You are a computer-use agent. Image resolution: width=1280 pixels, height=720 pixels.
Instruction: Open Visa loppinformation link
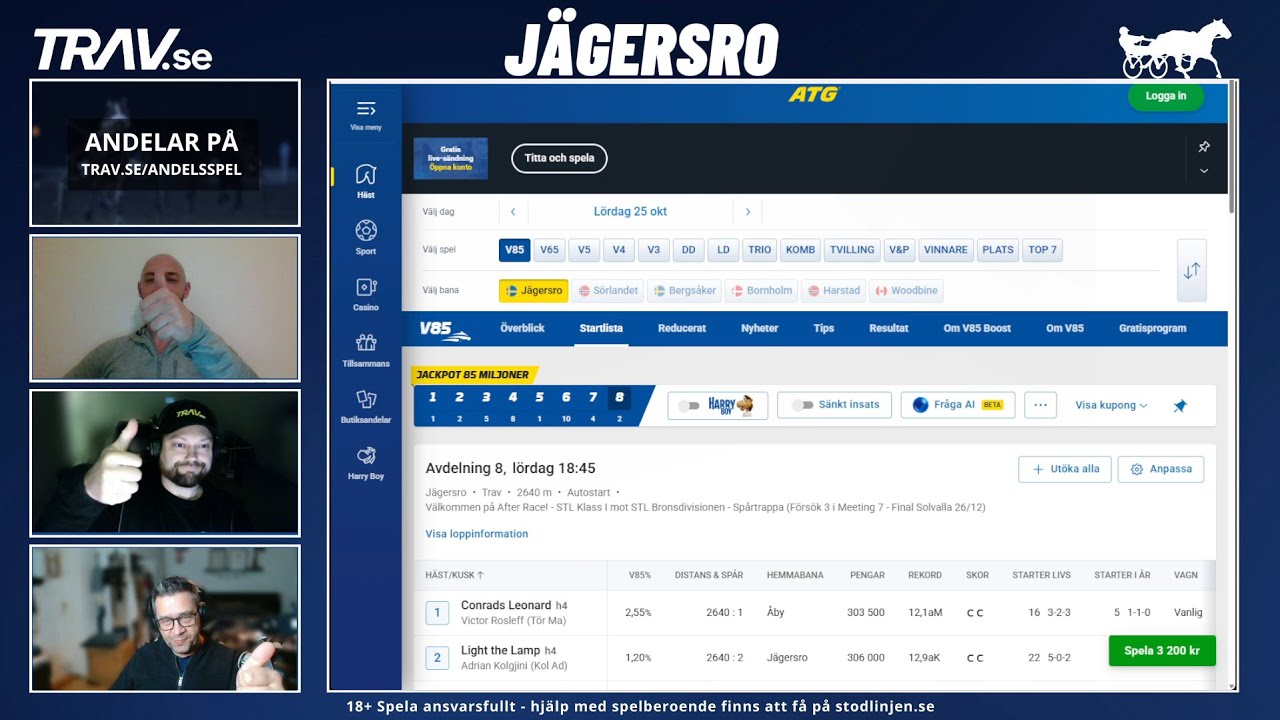tap(477, 534)
